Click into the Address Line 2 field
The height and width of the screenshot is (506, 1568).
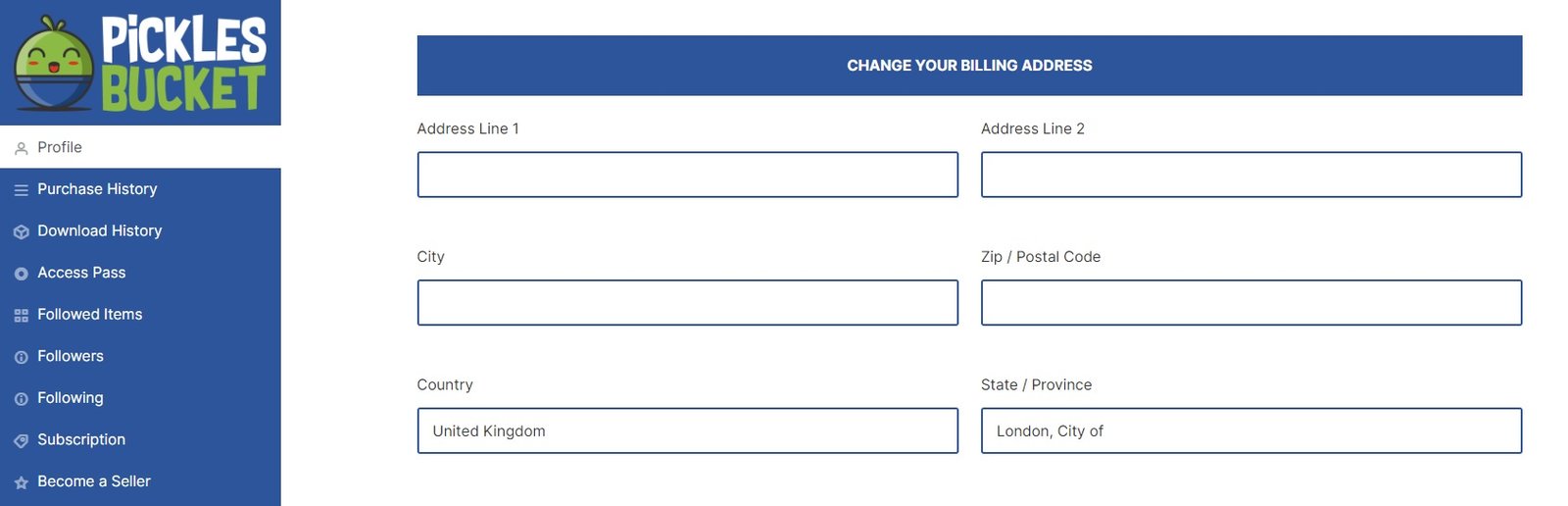[x=1250, y=175]
